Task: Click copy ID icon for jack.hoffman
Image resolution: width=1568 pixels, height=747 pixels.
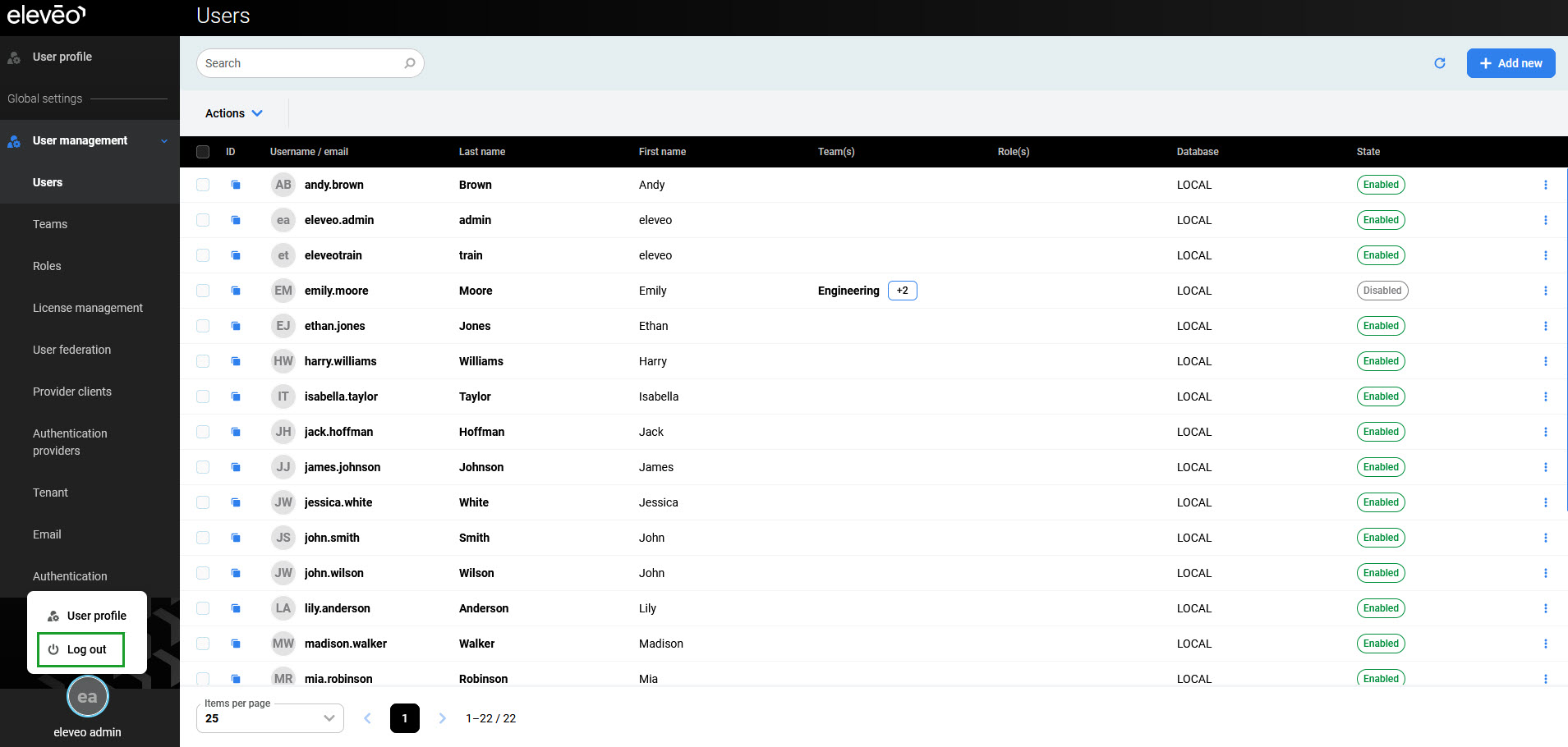Action: (x=236, y=432)
